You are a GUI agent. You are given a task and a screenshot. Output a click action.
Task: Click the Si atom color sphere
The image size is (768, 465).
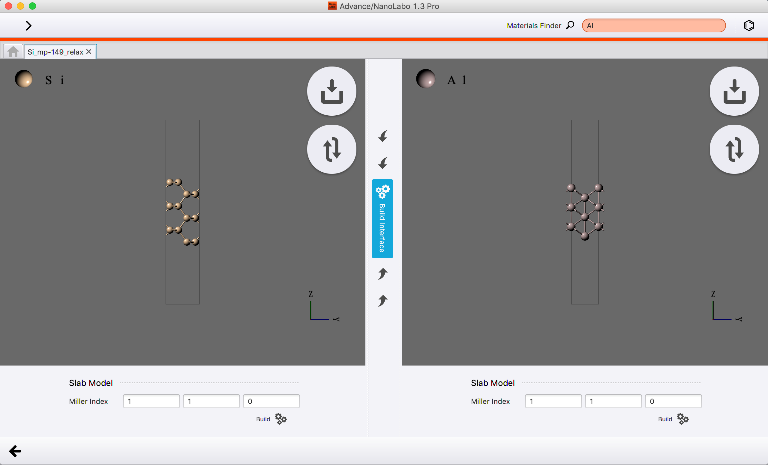click(24, 78)
